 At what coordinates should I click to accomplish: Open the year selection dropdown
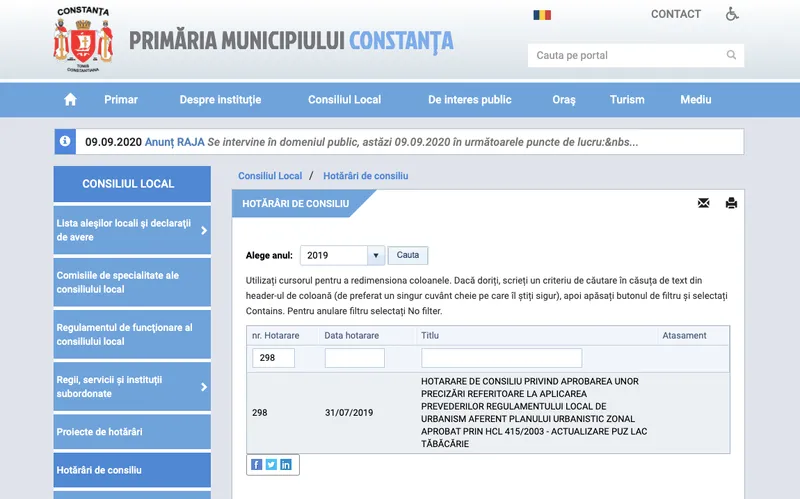(x=376, y=256)
